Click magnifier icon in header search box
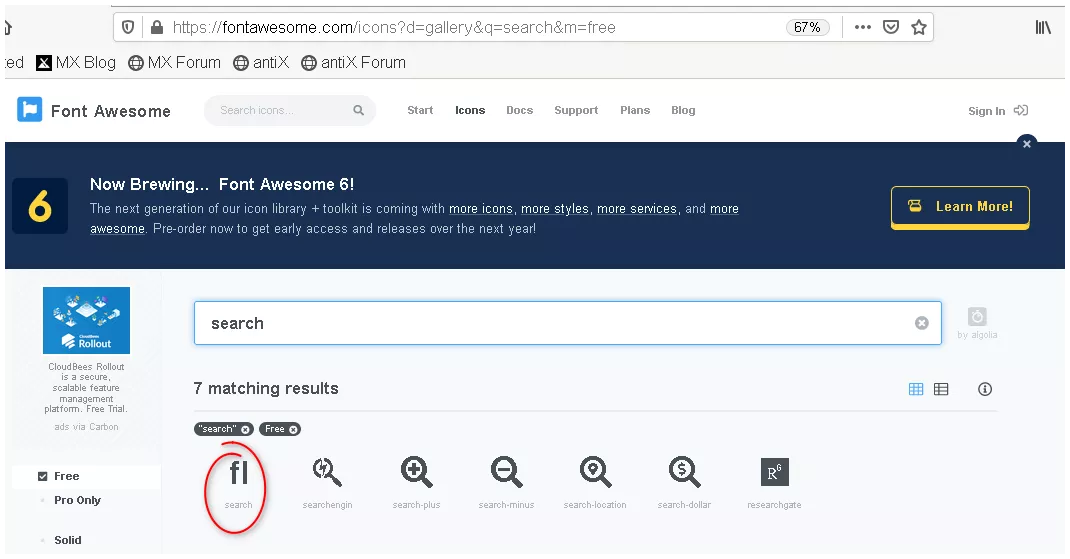Viewport: 1070px width, 559px height. [358, 110]
